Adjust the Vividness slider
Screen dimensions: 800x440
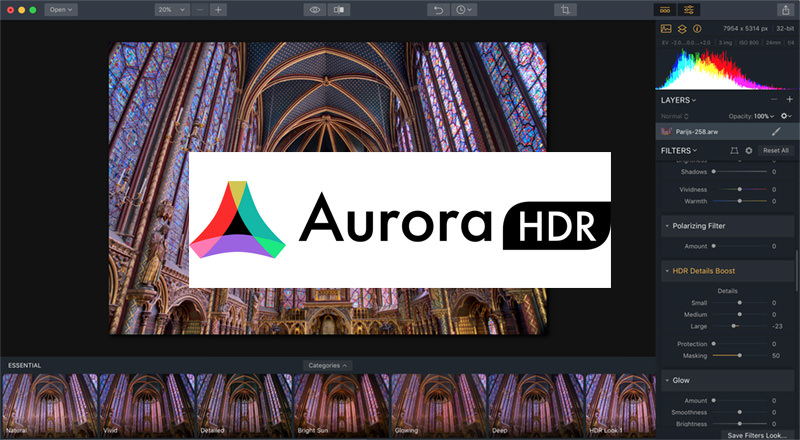point(740,189)
